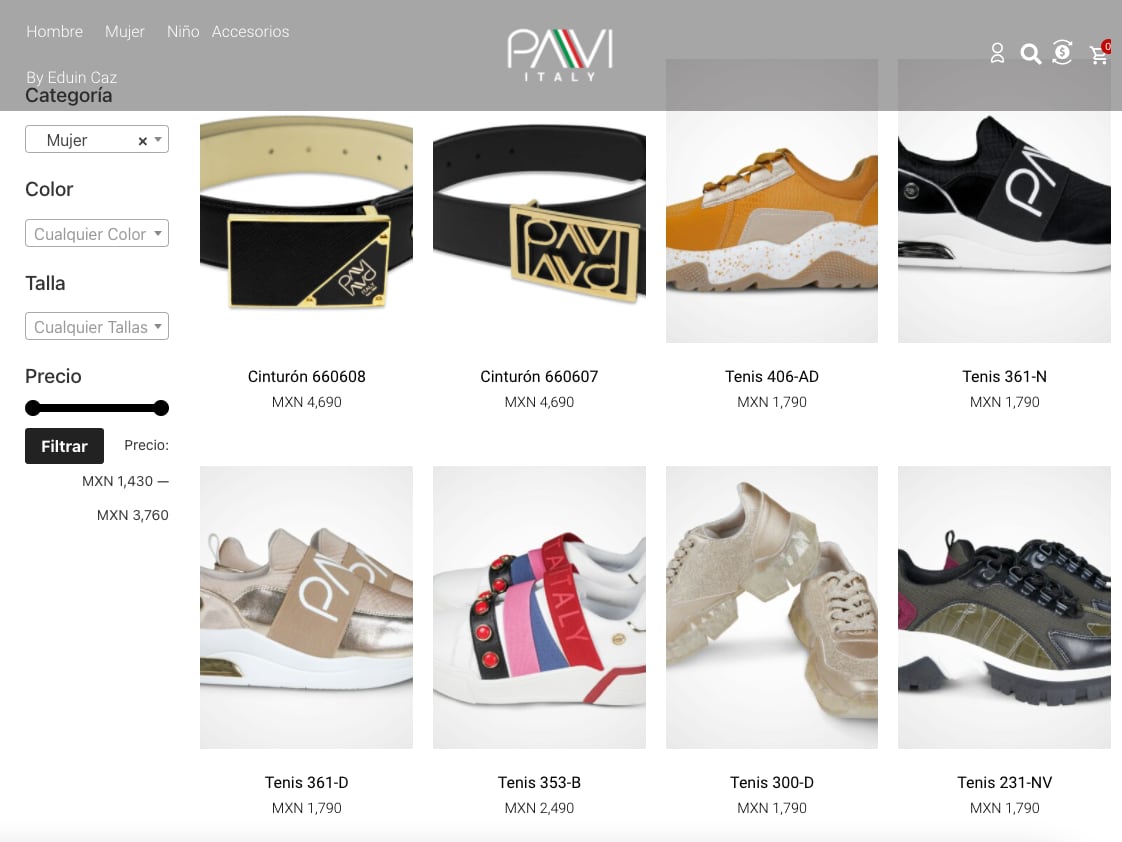Expand the Categoría dropdown arrow
Image resolution: width=1122 pixels, height=842 pixels.
pos(158,139)
